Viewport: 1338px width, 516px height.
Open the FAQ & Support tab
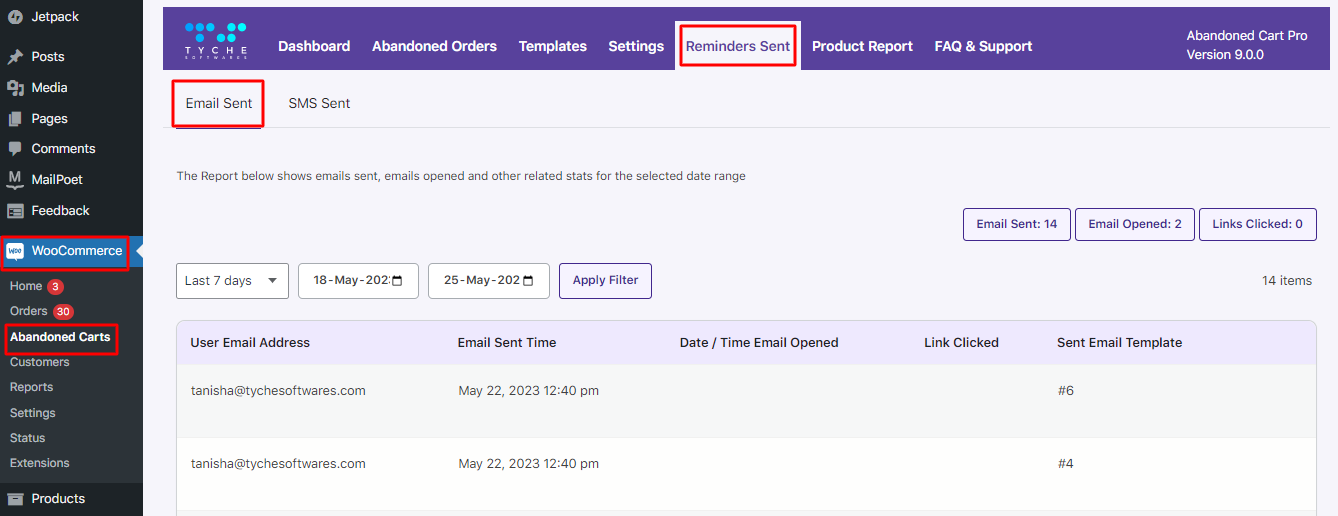(x=983, y=46)
